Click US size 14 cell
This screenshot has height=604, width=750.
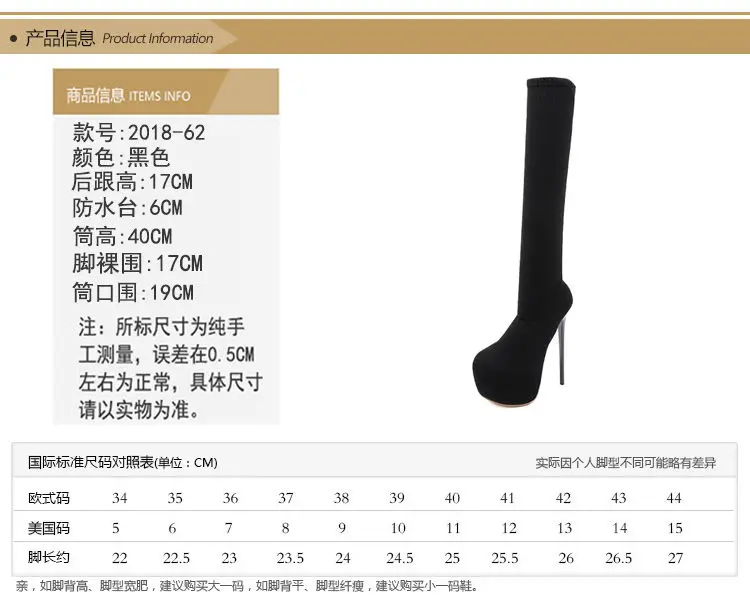coord(620,528)
